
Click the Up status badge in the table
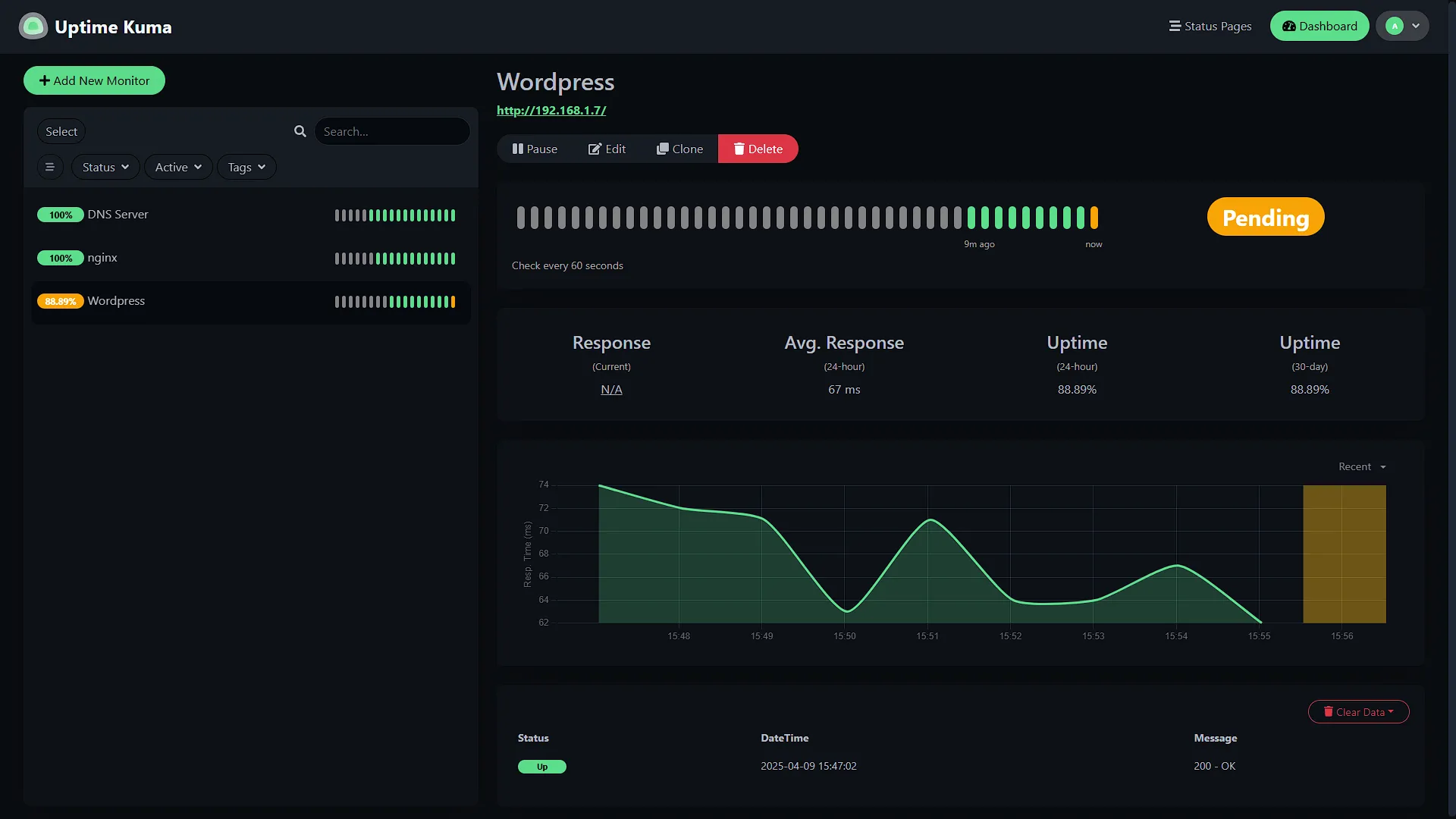click(x=542, y=767)
